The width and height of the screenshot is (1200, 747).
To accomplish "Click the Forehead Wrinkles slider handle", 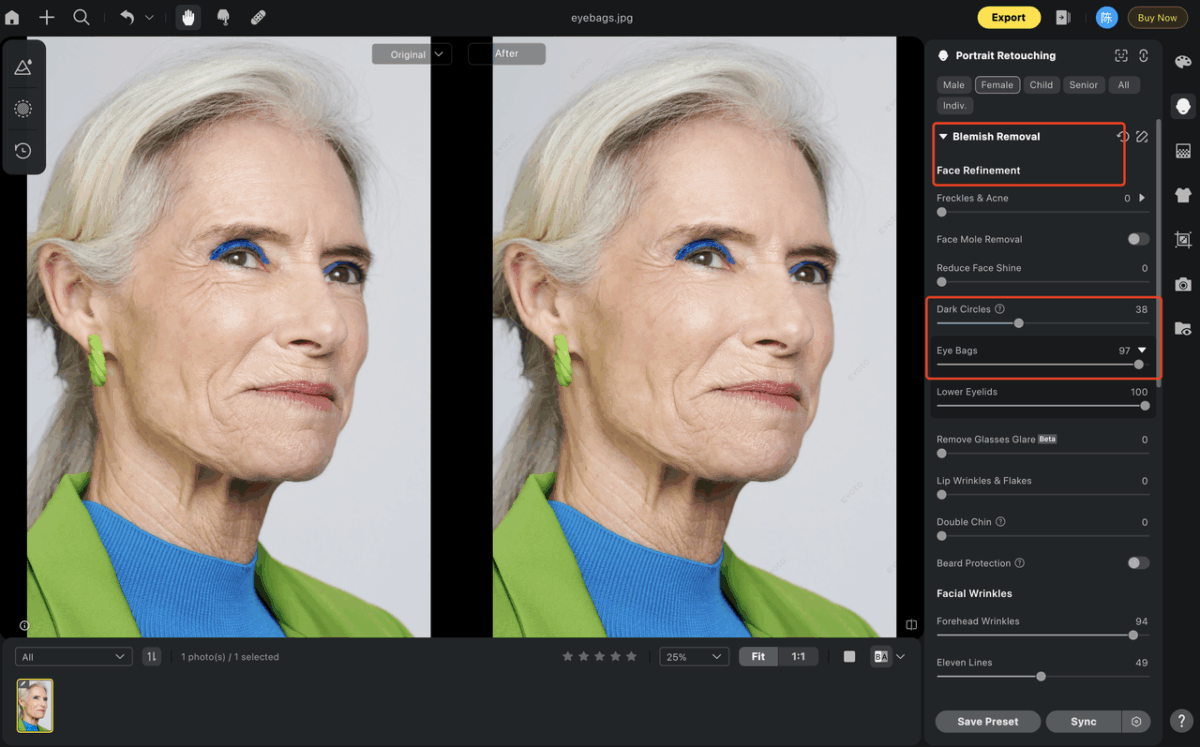I will pos(1133,635).
